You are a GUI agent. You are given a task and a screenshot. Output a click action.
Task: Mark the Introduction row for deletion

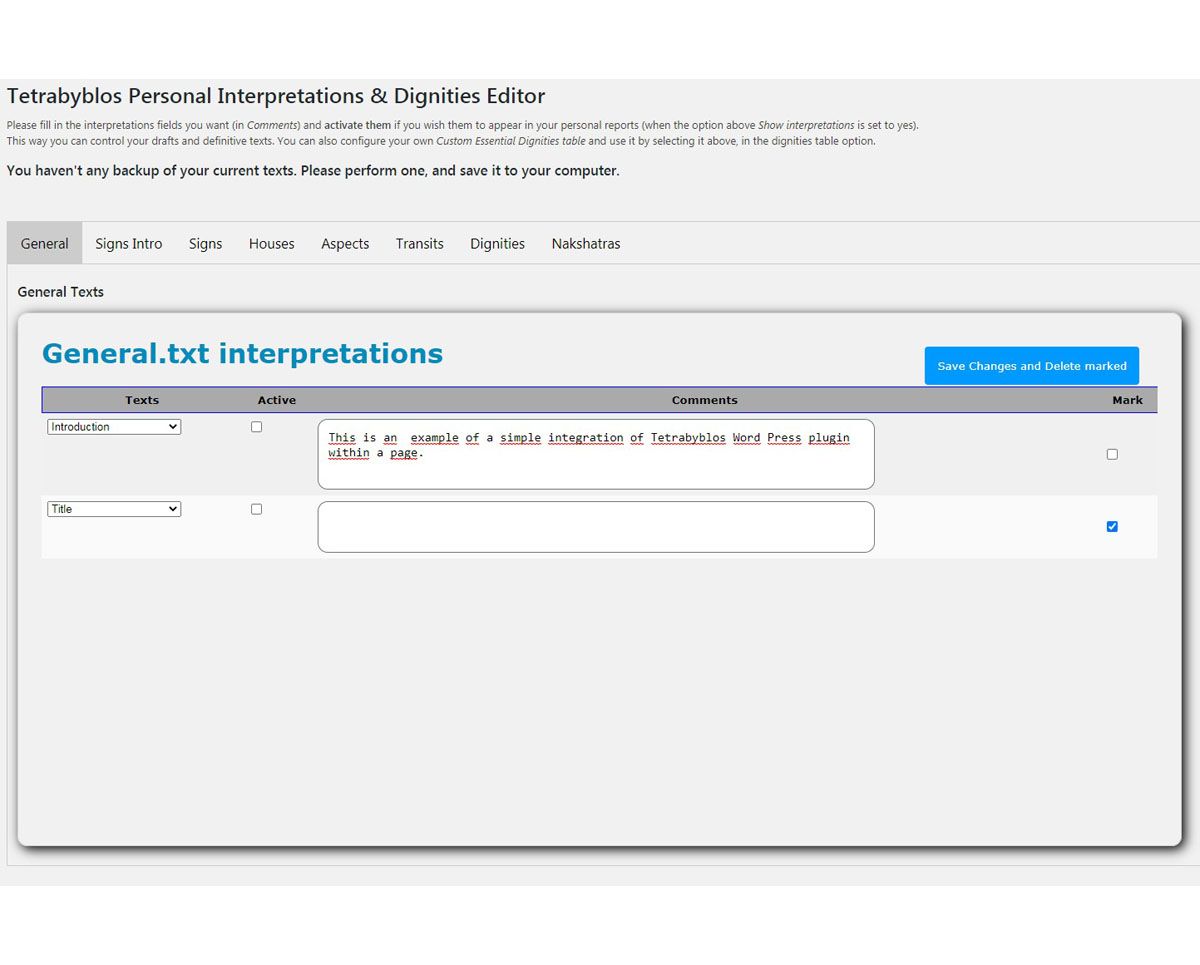click(x=1112, y=454)
